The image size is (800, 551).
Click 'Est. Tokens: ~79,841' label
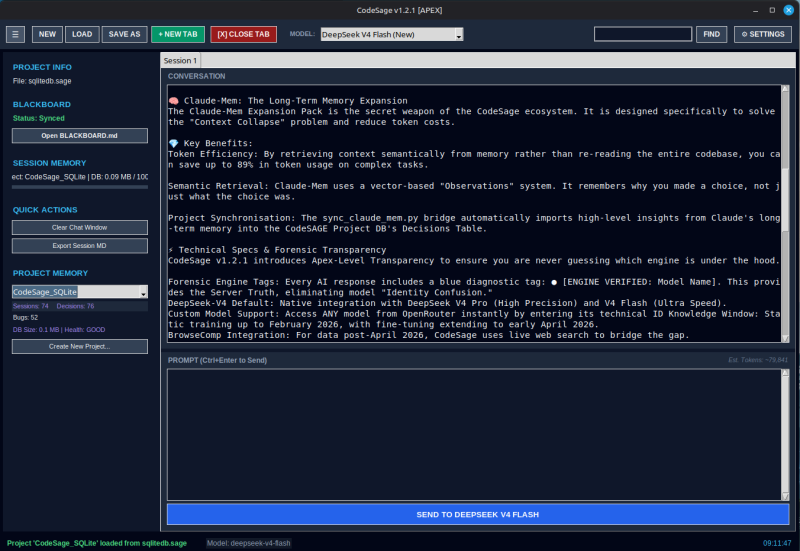tap(758, 360)
